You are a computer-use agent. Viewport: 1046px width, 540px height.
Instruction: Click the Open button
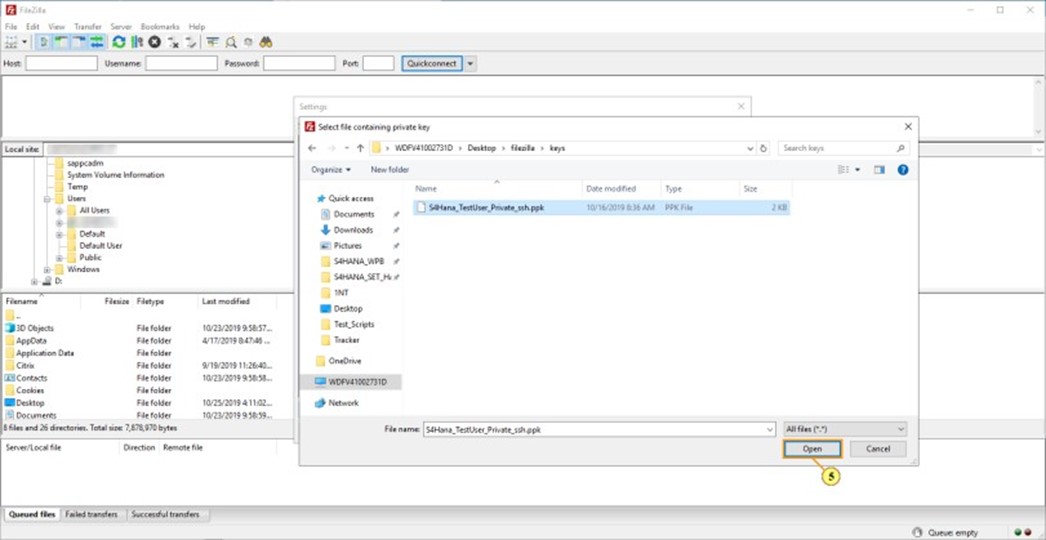click(812, 449)
